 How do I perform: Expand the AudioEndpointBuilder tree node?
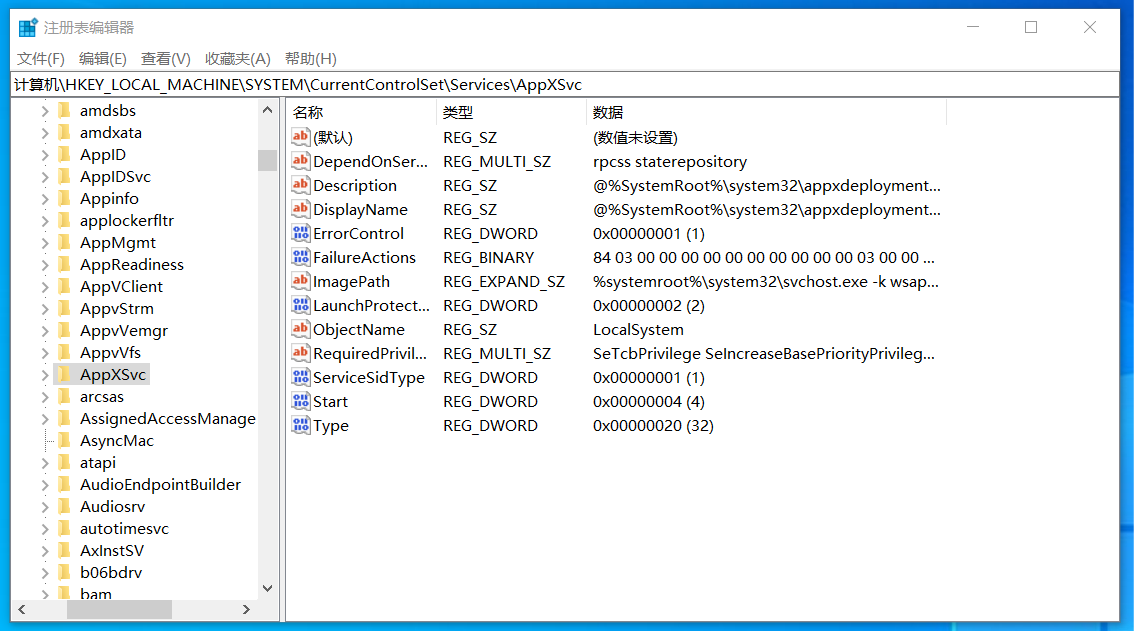45,485
